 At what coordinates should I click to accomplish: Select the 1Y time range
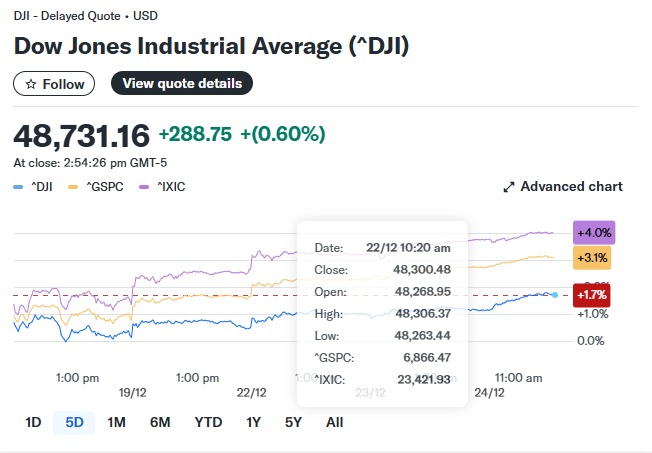click(254, 422)
